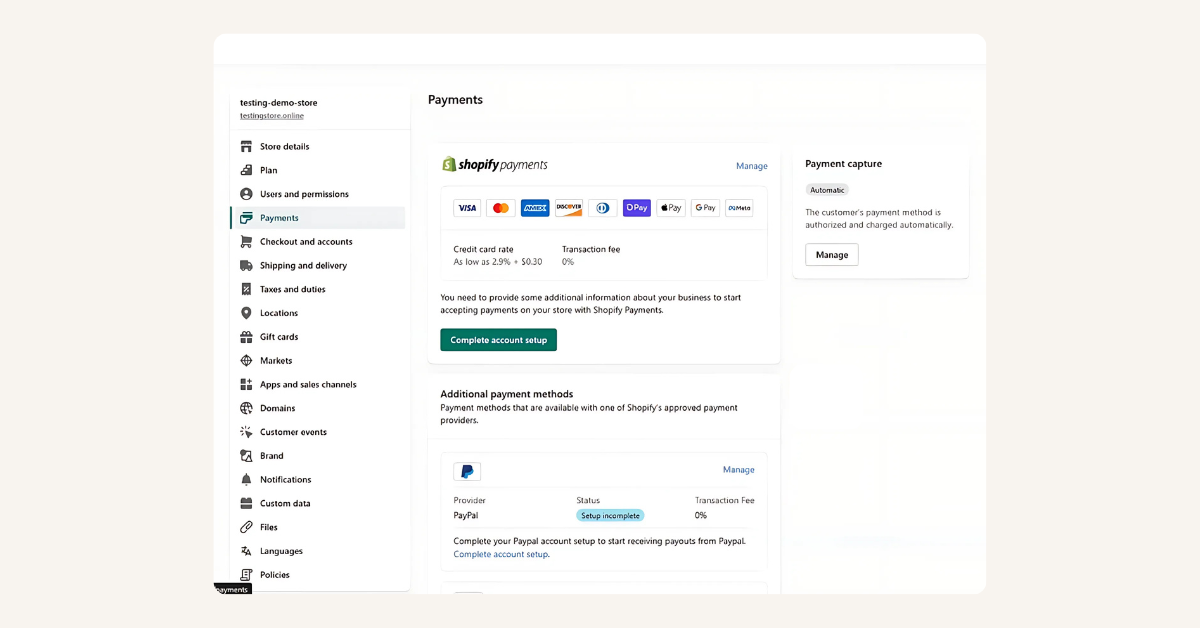Click the Mastercard payment icon
1200x628 pixels.
coord(500,207)
